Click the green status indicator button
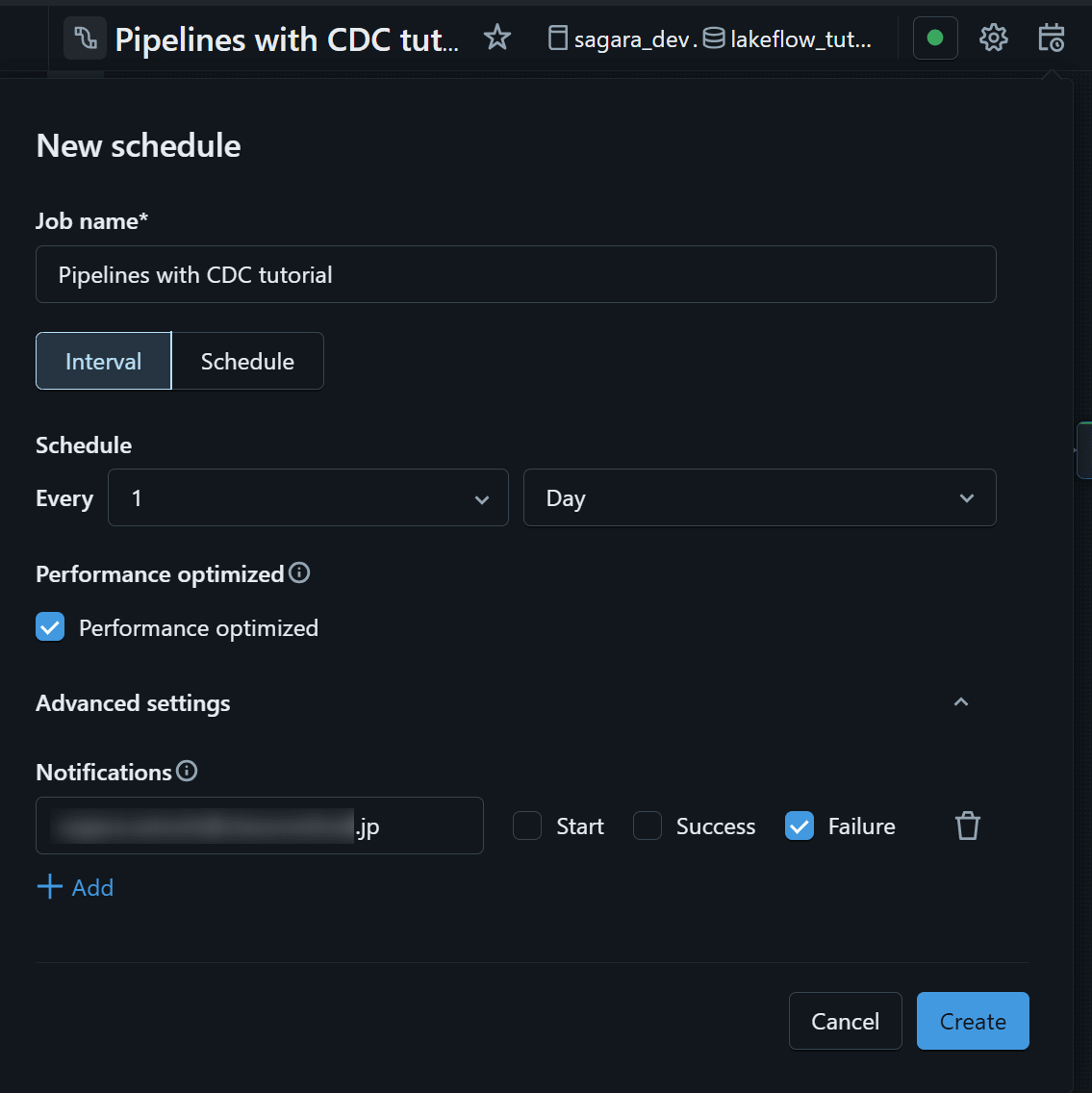The image size is (1092, 1093). (935, 38)
